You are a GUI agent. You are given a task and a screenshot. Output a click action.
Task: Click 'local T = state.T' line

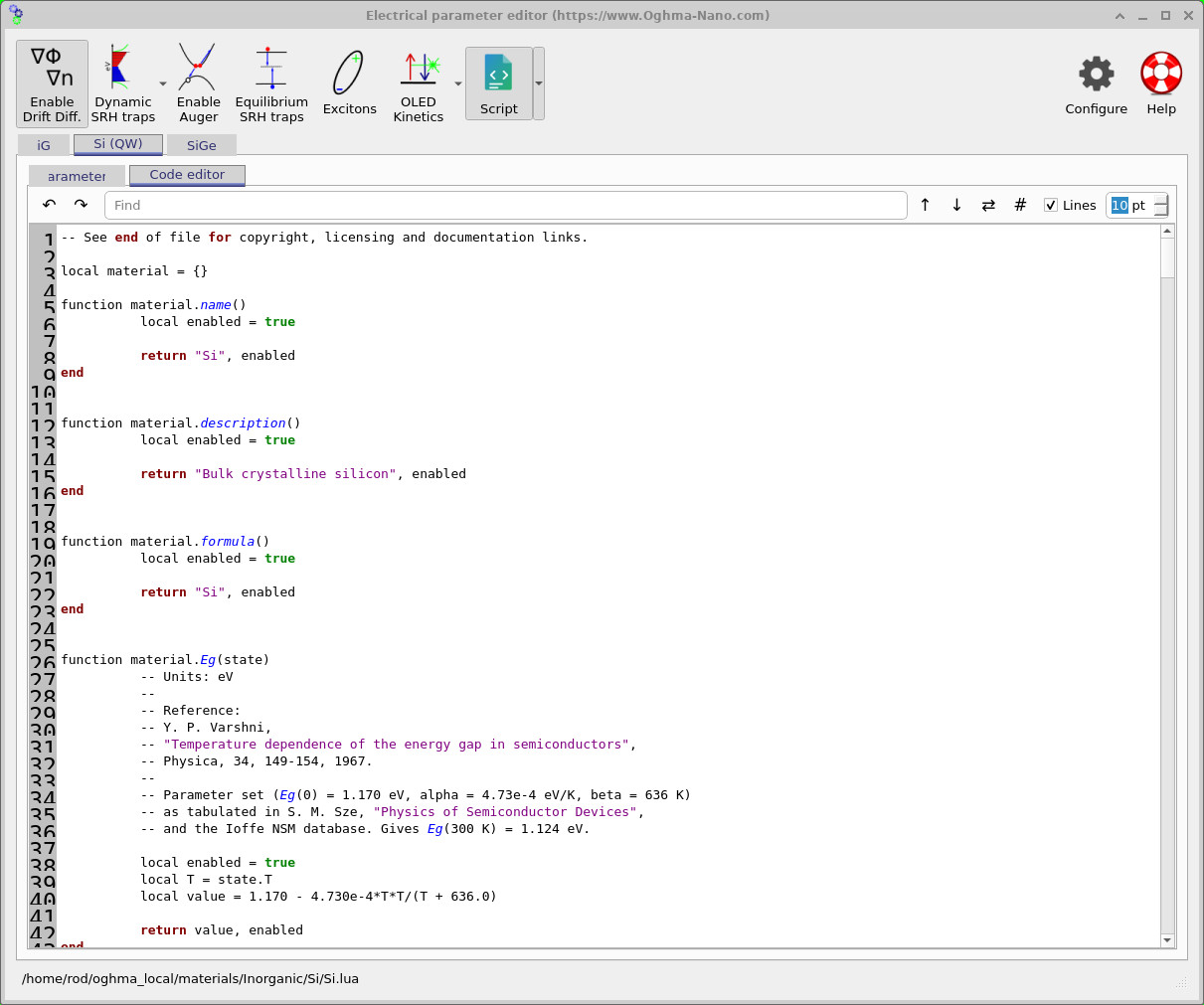point(206,880)
